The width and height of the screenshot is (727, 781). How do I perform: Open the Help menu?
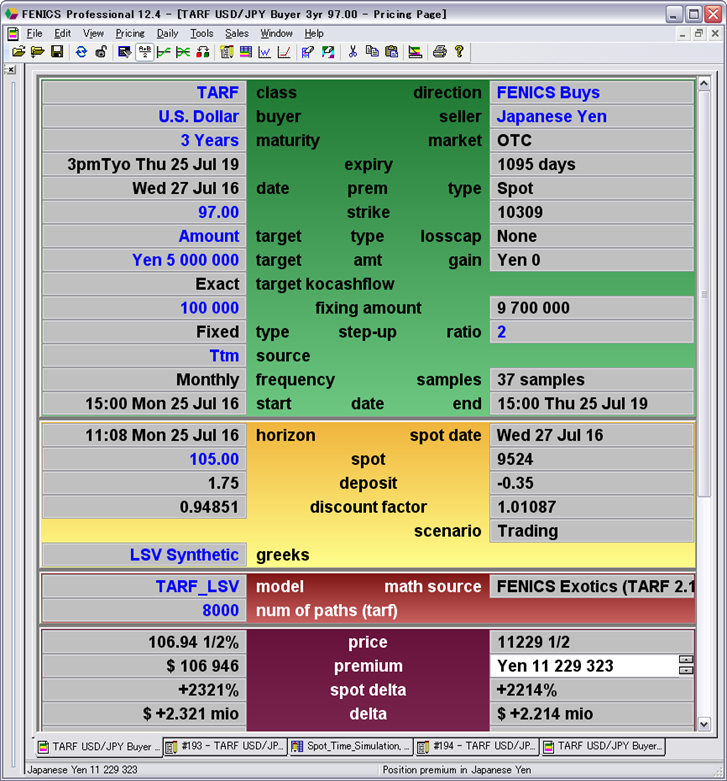coord(314,33)
